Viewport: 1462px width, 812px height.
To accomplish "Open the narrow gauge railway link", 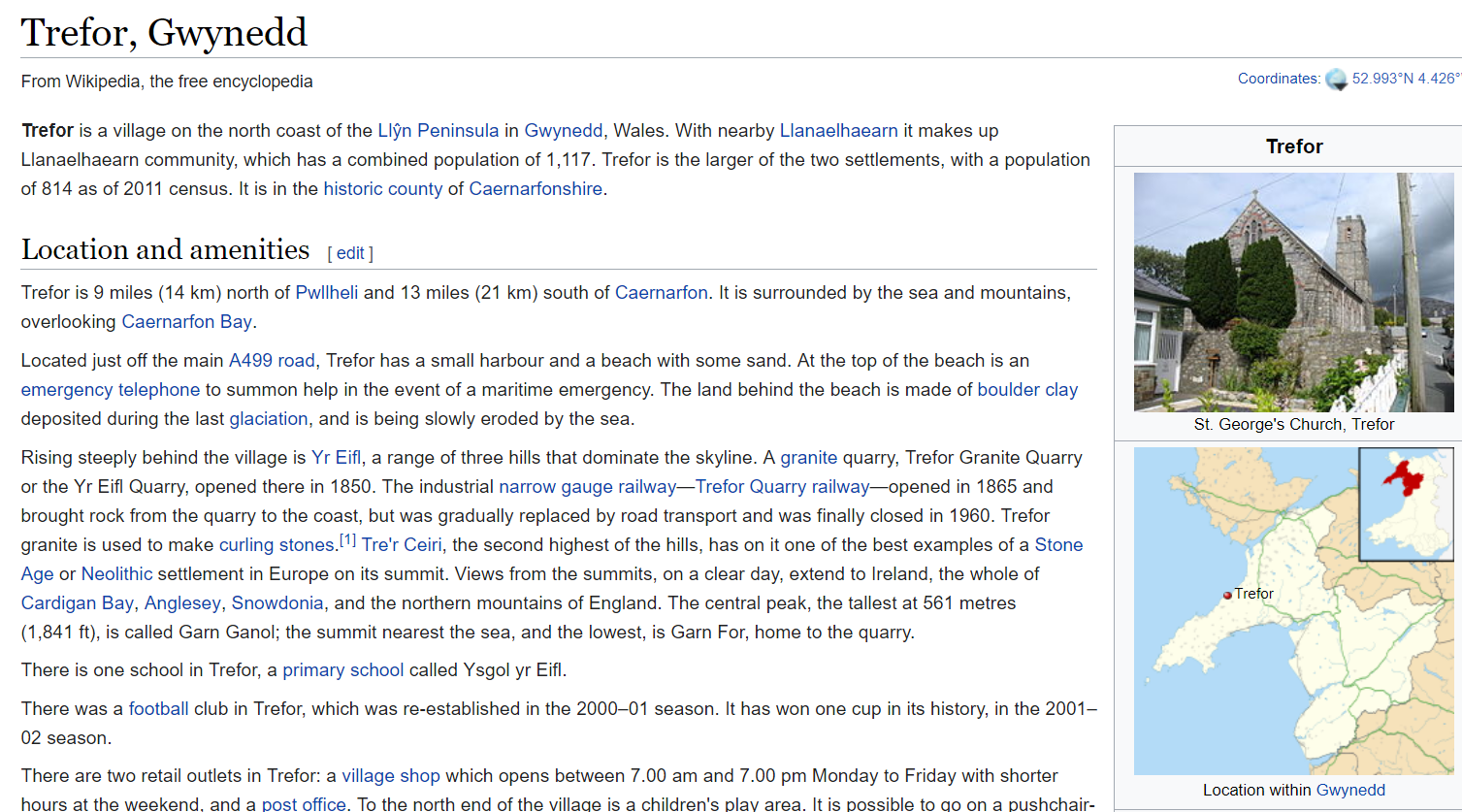I will 588,487.
